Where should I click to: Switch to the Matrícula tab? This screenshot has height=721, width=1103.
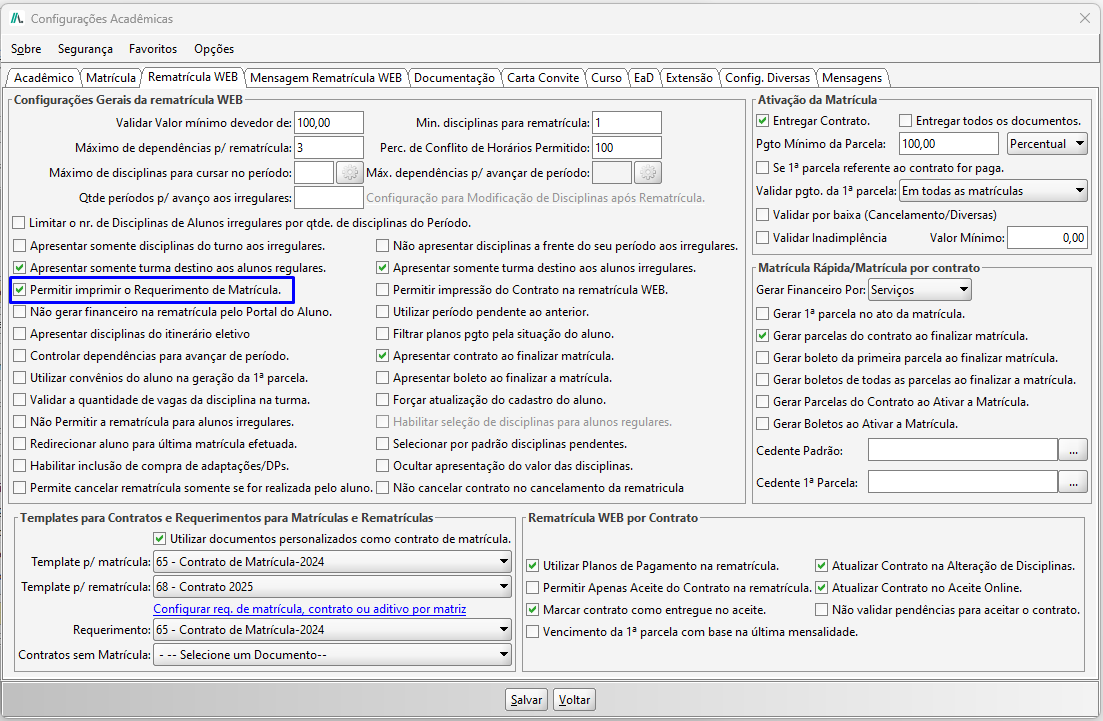point(110,77)
